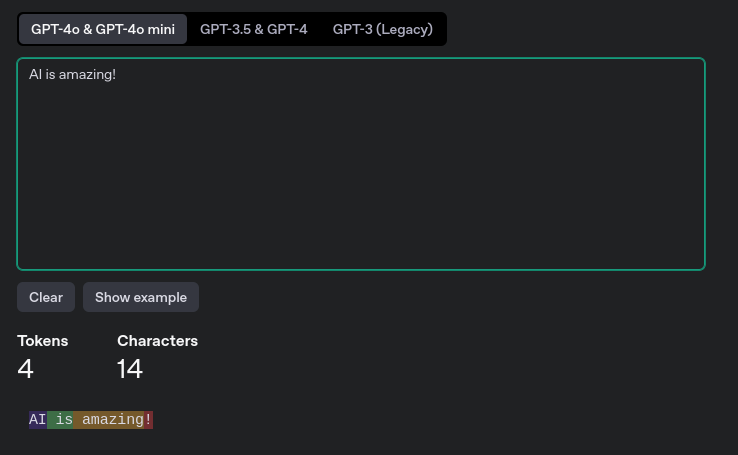738x455 pixels.
Task: Click the bottom-right corner inside the text box
Action: (695, 259)
